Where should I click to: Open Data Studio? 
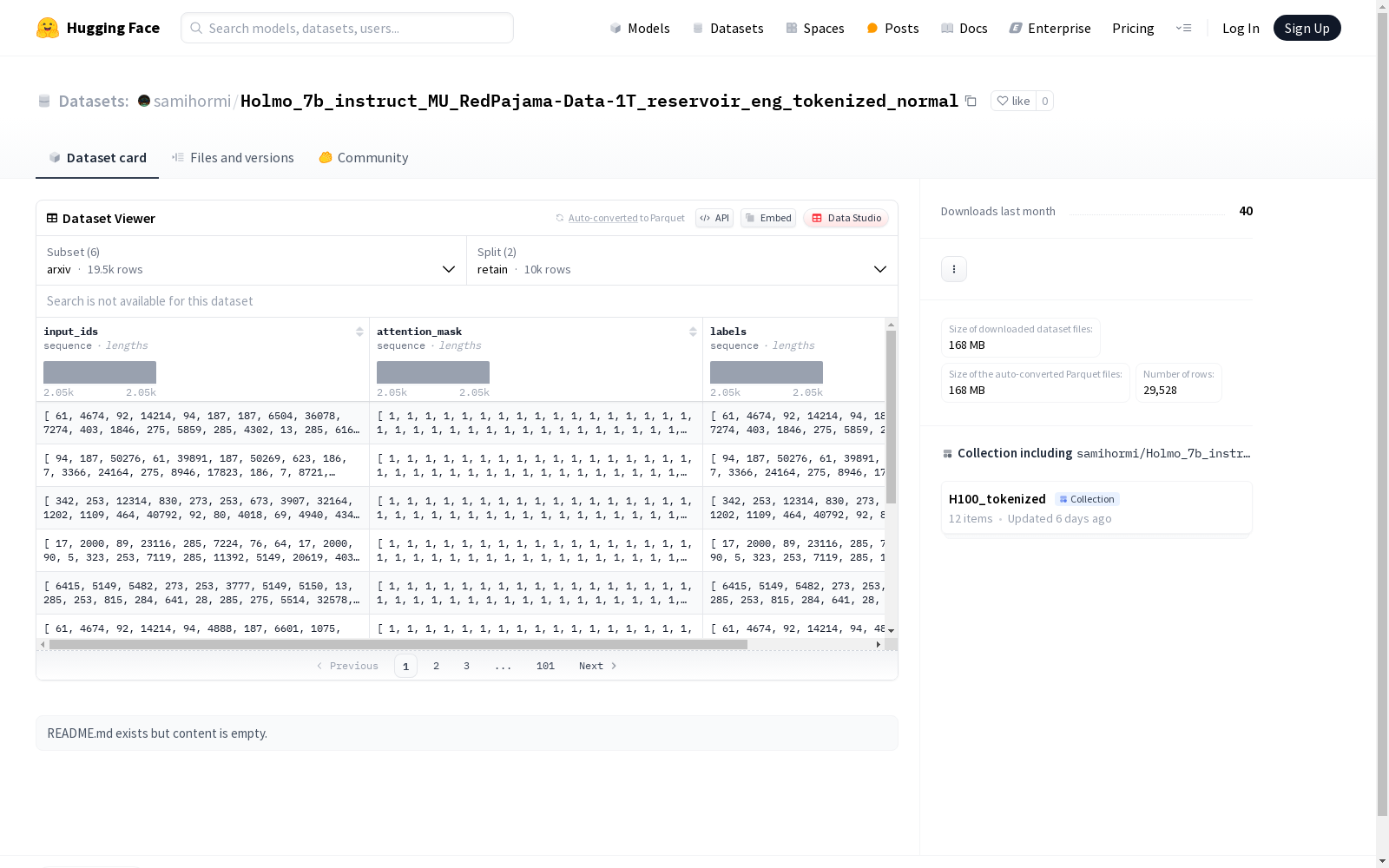(846, 218)
